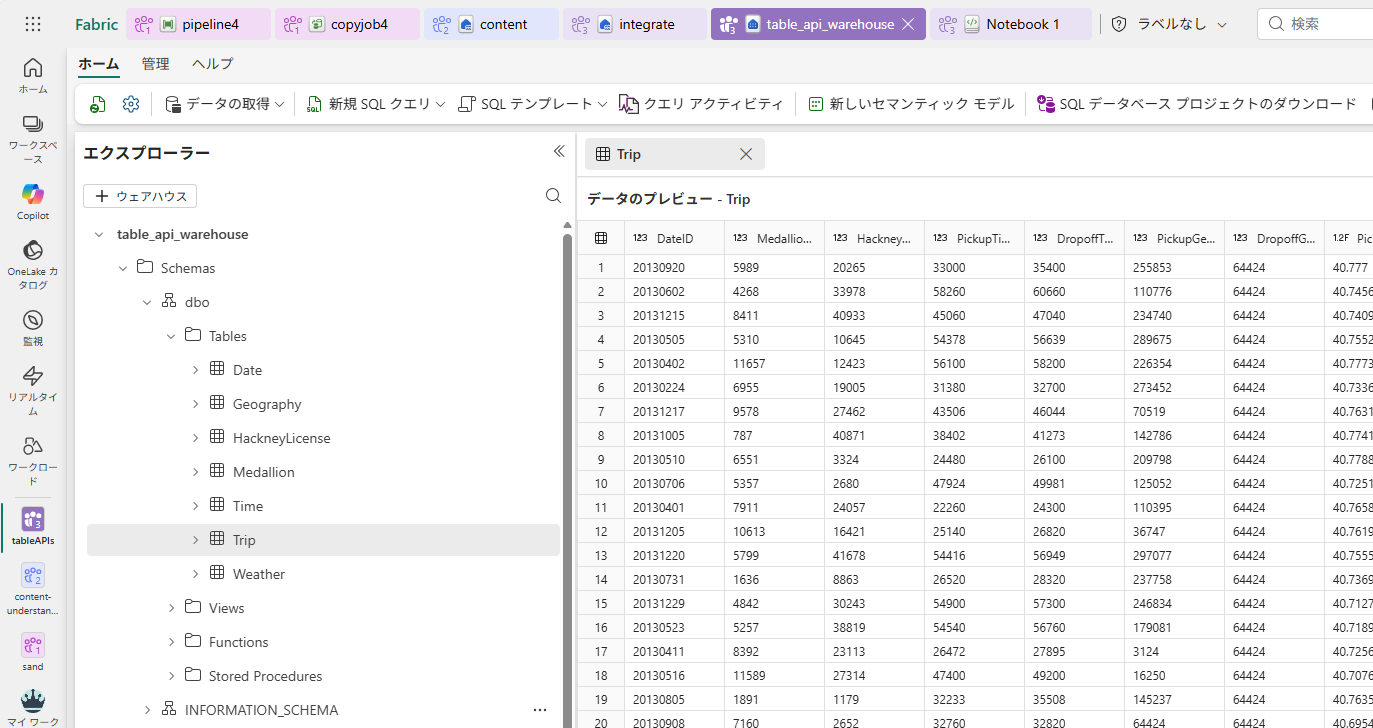Switch to Home (ホーム) ribbon tab
This screenshot has height=728, width=1373.
(x=99, y=64)
